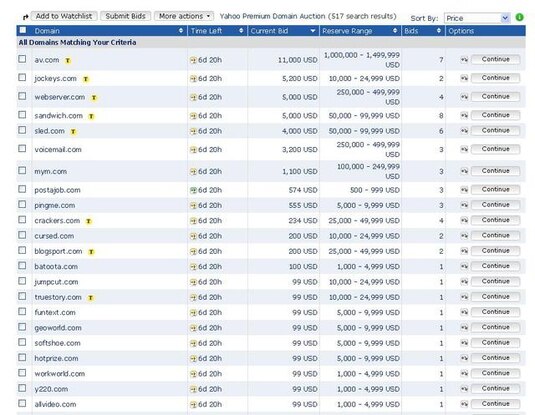Click Continue for softshoe.com
This screenshot has height=415, width=535.
495,343
